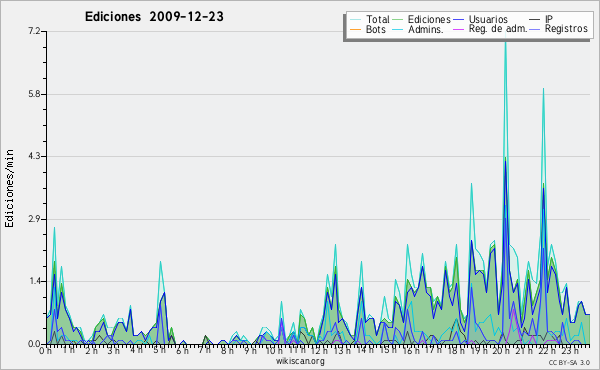Click the chart title Ediciones 2009-12-23
The image size is (600, 370).
pos(154,16)
